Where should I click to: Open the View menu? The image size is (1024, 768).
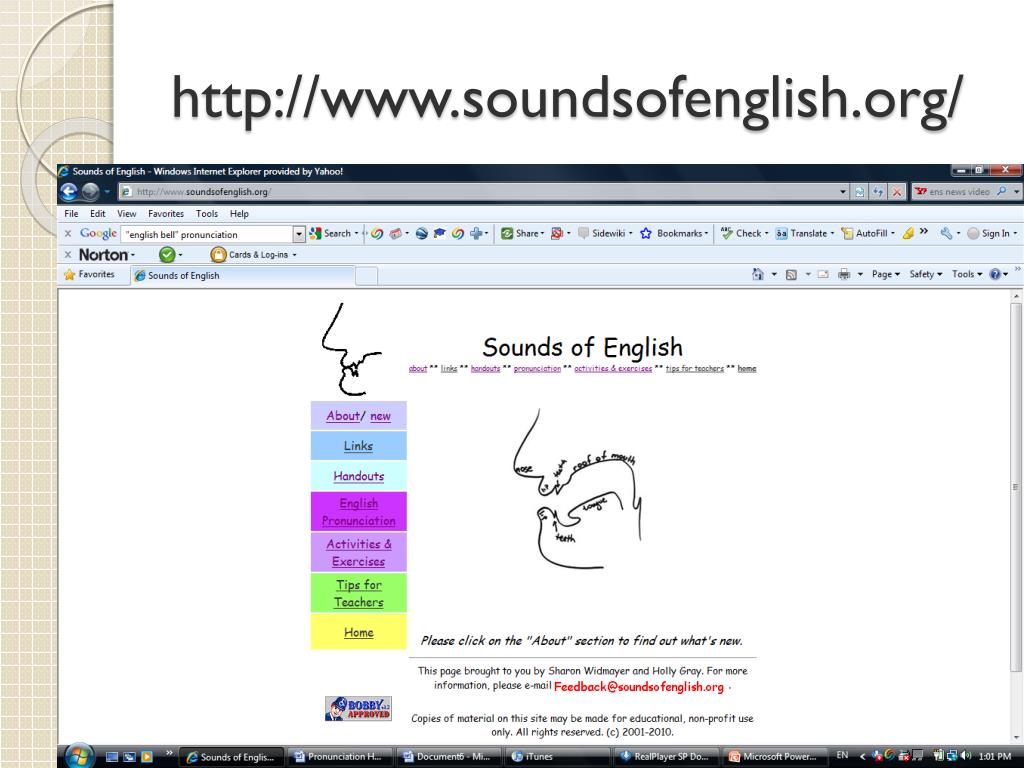point(127,214)
